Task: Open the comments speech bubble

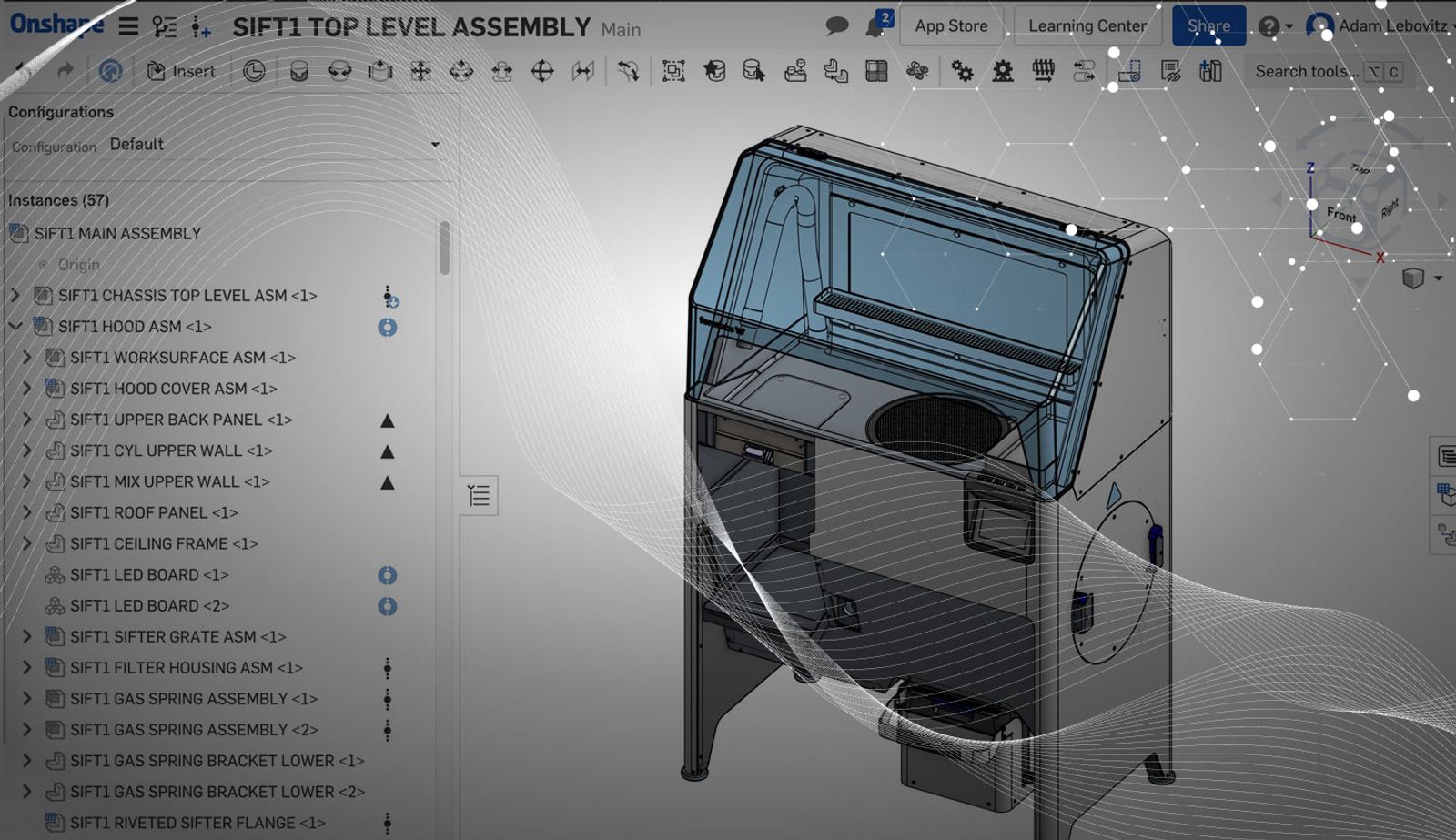Action: tap(836, 26)
